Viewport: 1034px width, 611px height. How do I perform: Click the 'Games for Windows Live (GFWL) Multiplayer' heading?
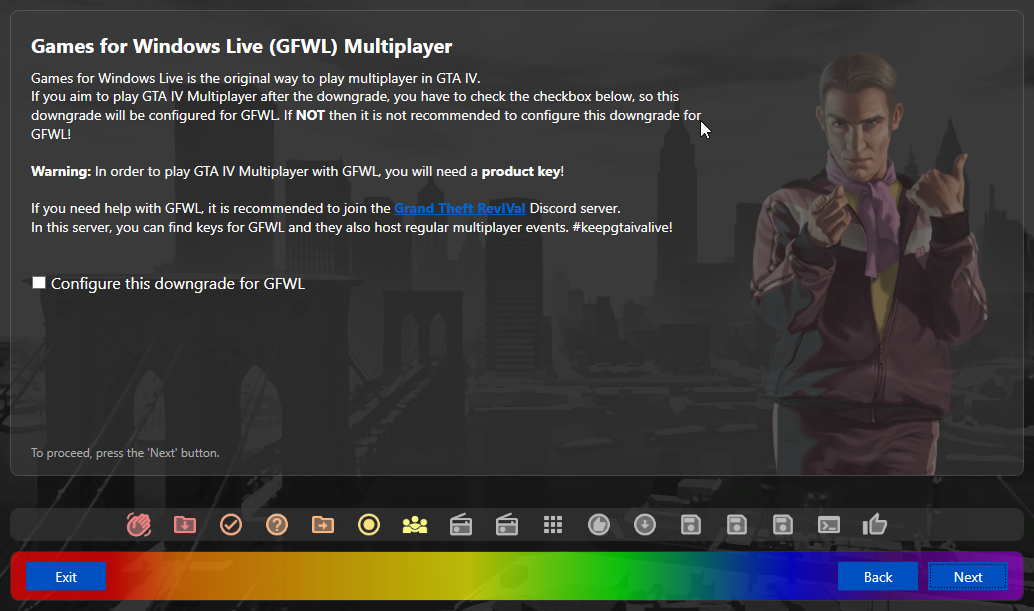click(x=241, y=46)
